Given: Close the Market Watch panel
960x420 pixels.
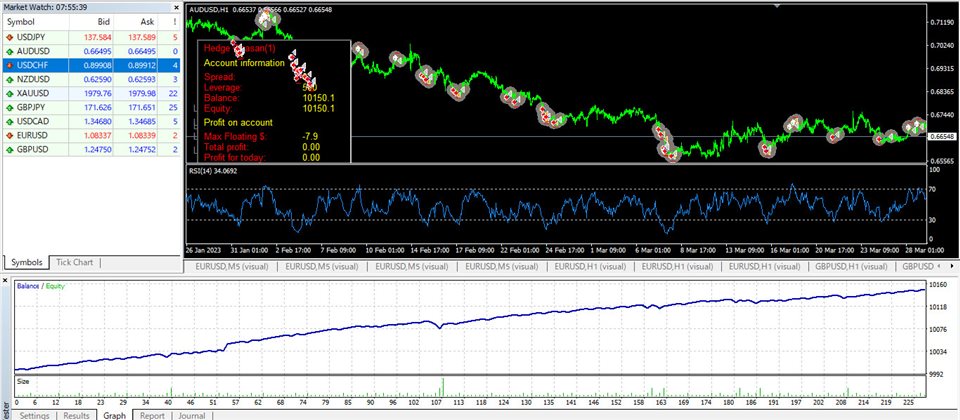Looking at the screenshot, I should (x=176, y=5).
